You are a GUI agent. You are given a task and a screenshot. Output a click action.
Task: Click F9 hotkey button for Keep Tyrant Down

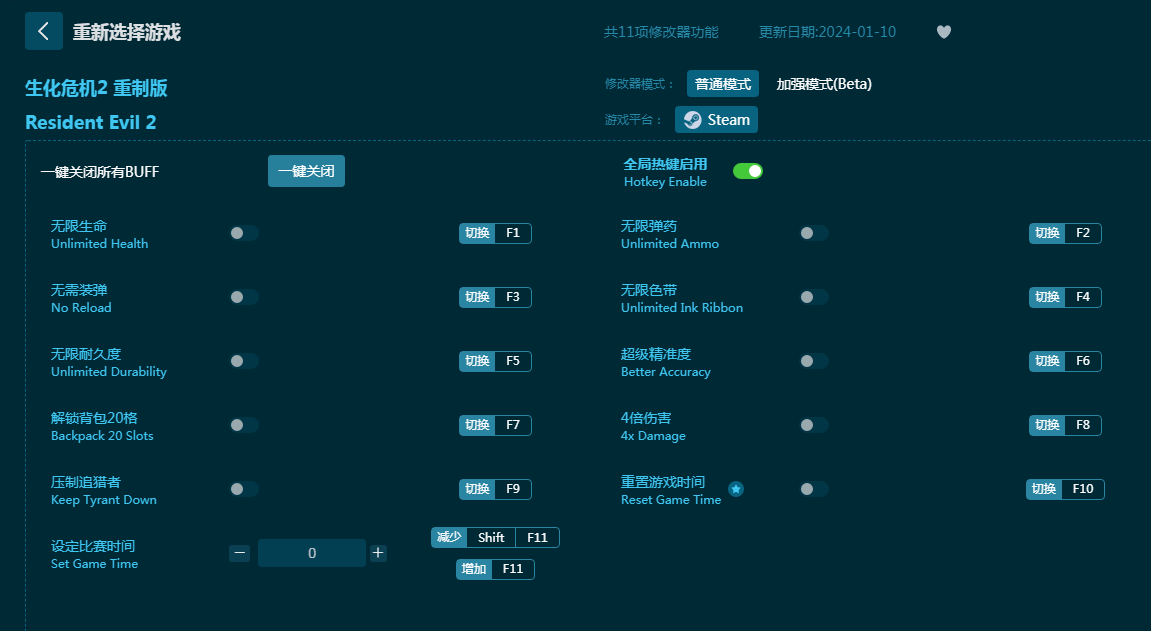point(495,489)
